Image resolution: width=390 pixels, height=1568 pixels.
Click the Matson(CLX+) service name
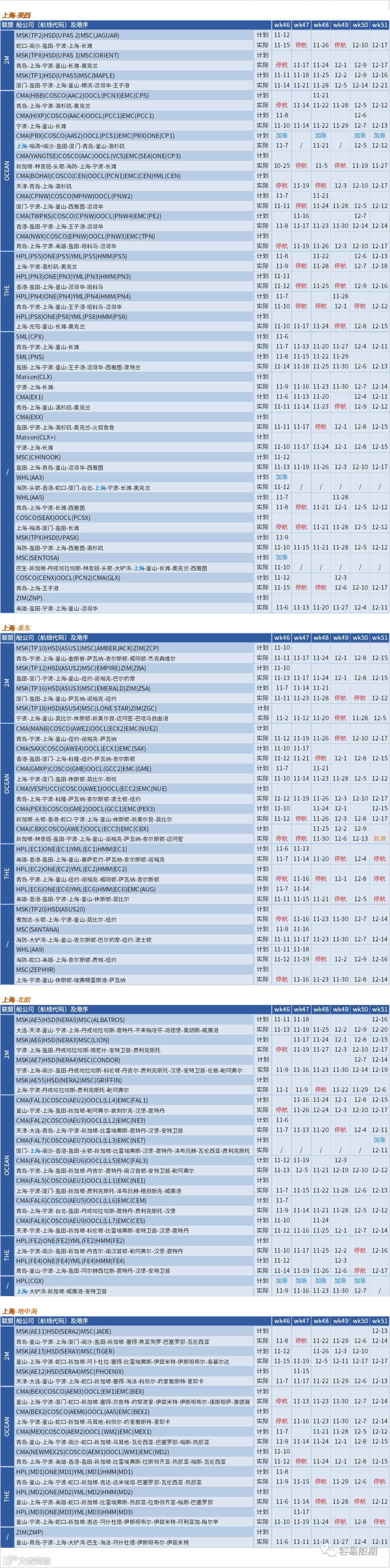pos(35,437)
